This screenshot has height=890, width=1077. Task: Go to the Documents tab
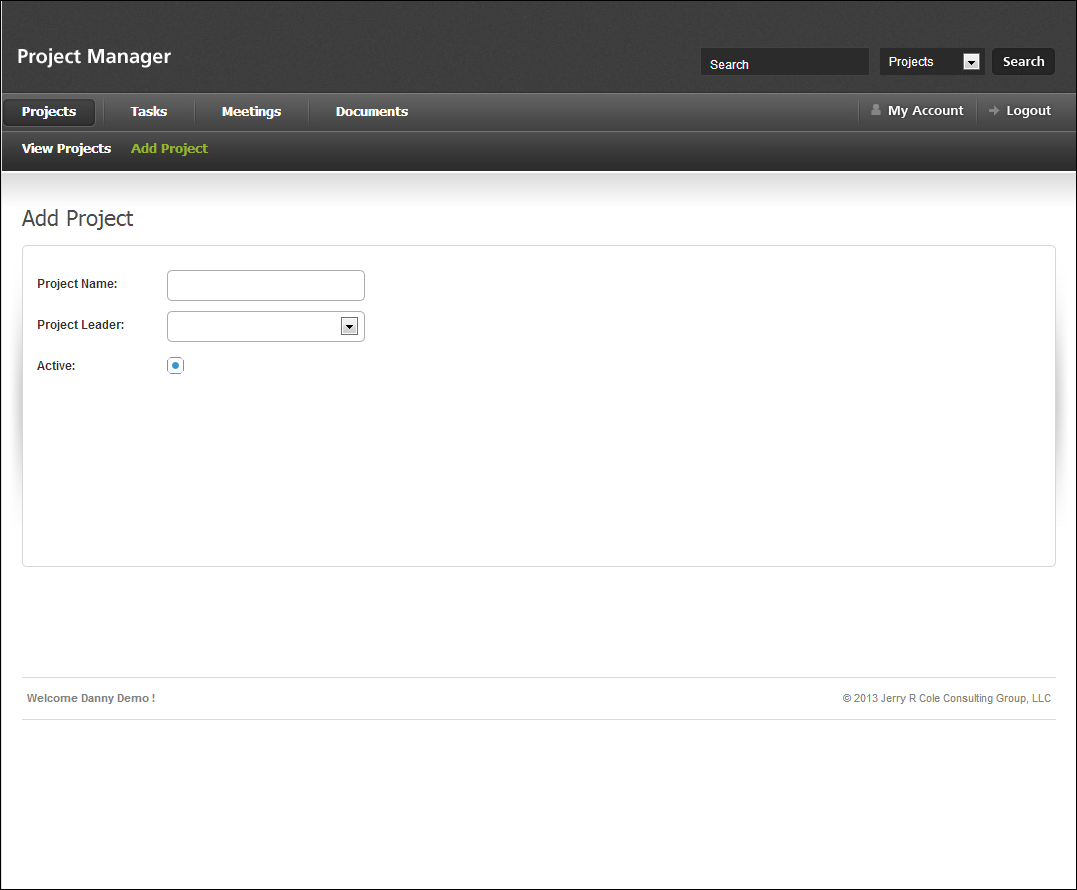(x=372, y=112)
